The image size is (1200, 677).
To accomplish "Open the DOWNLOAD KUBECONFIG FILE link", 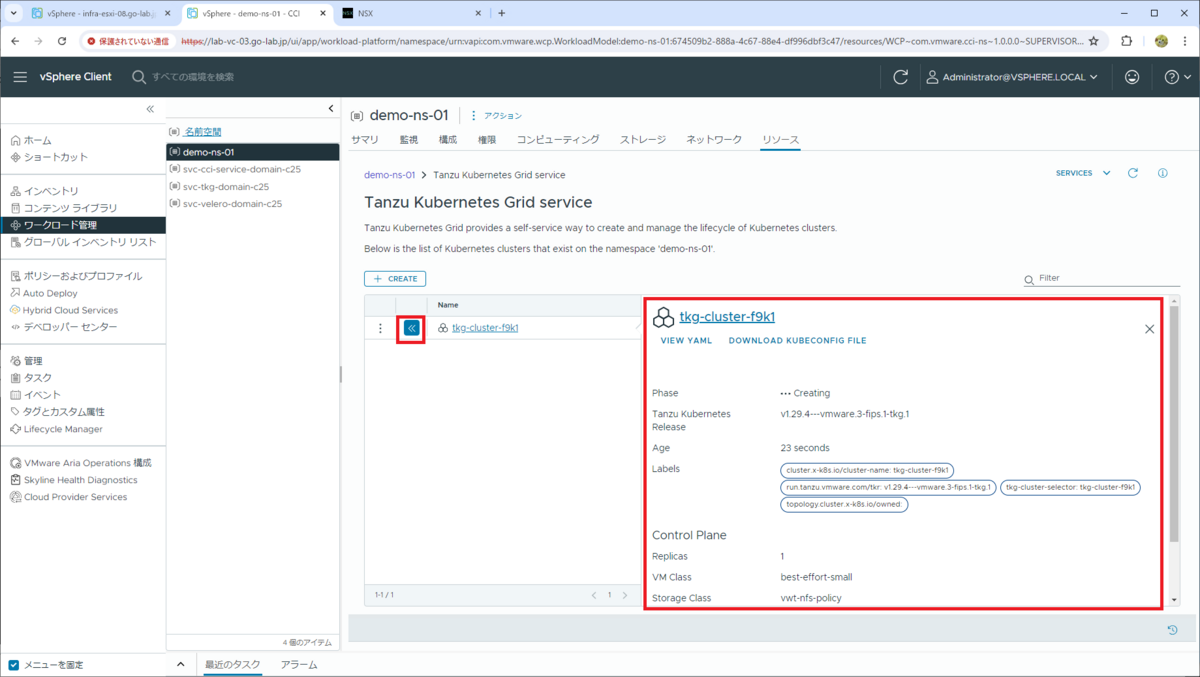I will (797, 340).
